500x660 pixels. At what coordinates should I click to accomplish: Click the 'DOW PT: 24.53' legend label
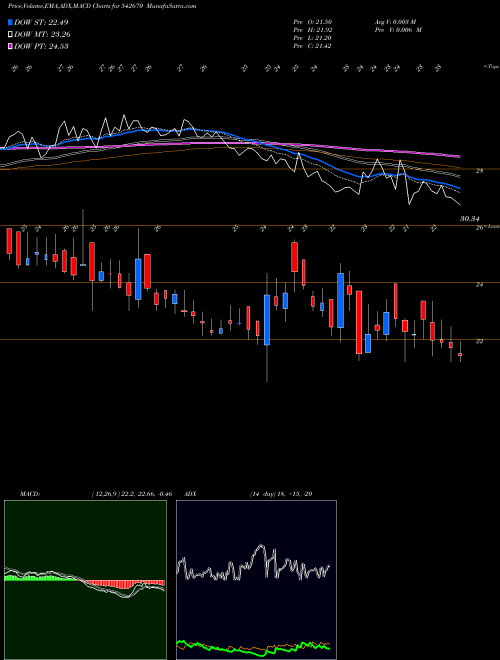[41, 46]
